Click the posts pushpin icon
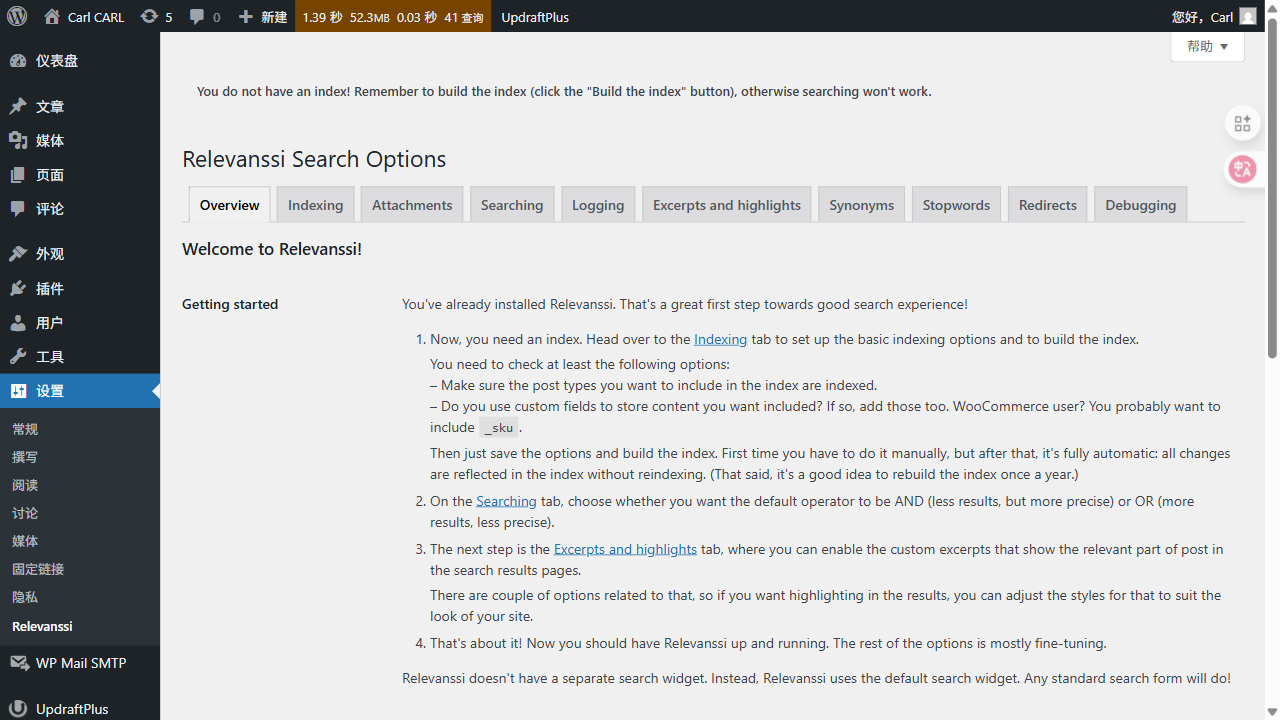This screenshot has height=720, width=1280. coord(18,107)
